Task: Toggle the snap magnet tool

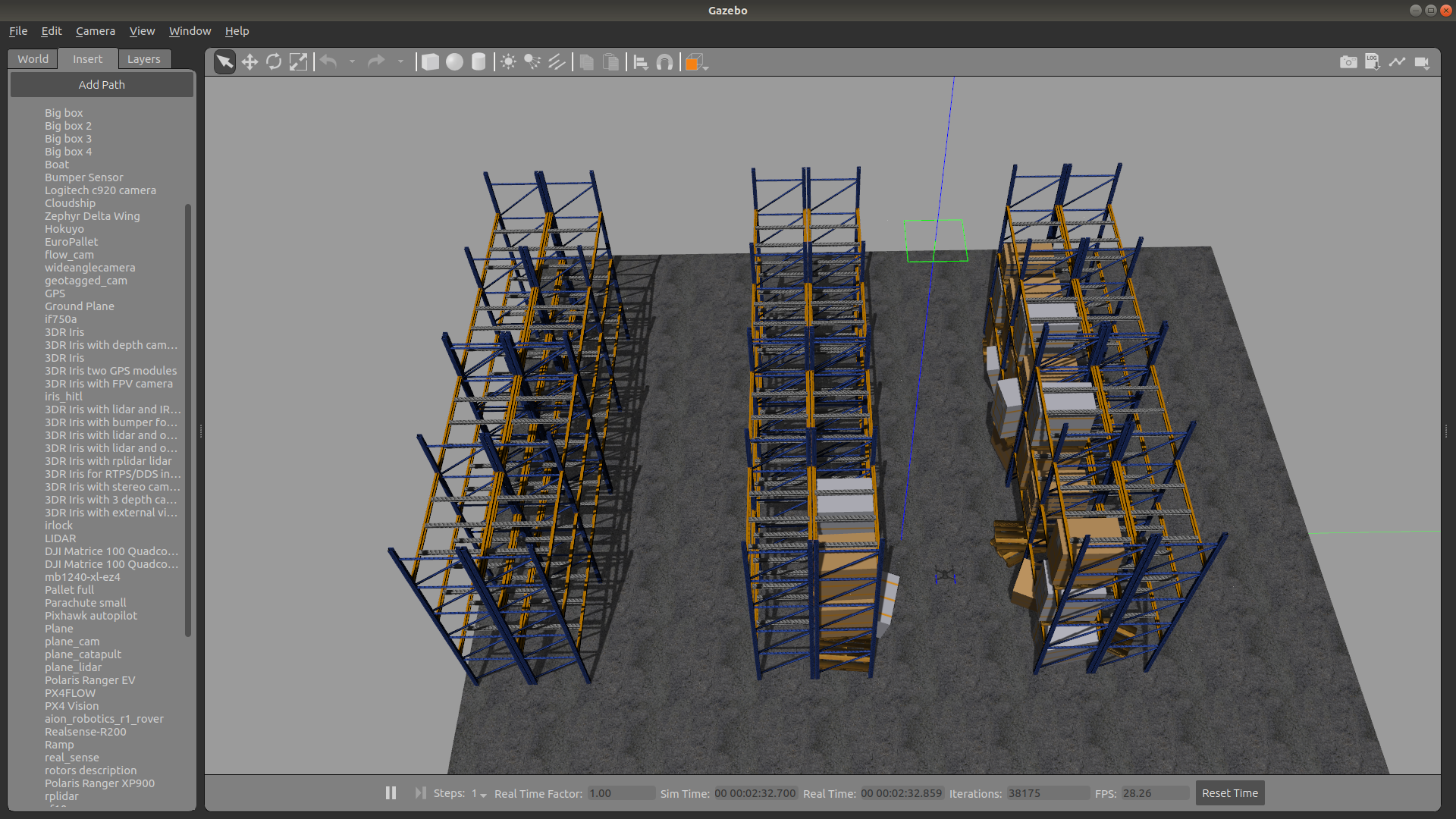Action: 664,62
